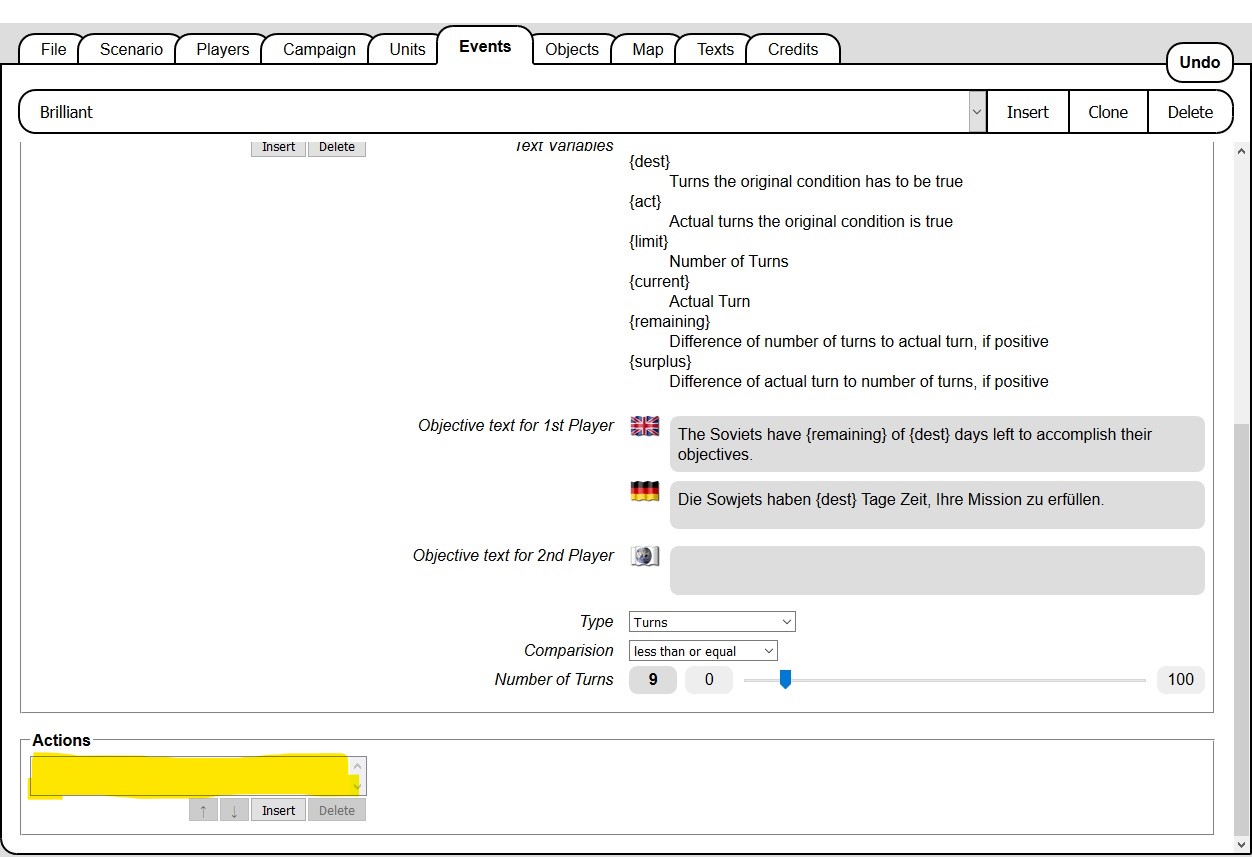The height and width of the screenshot is (857, 1252).
Task: Open the Type dropdown showing Turns
Action: (x=712, y=622)
